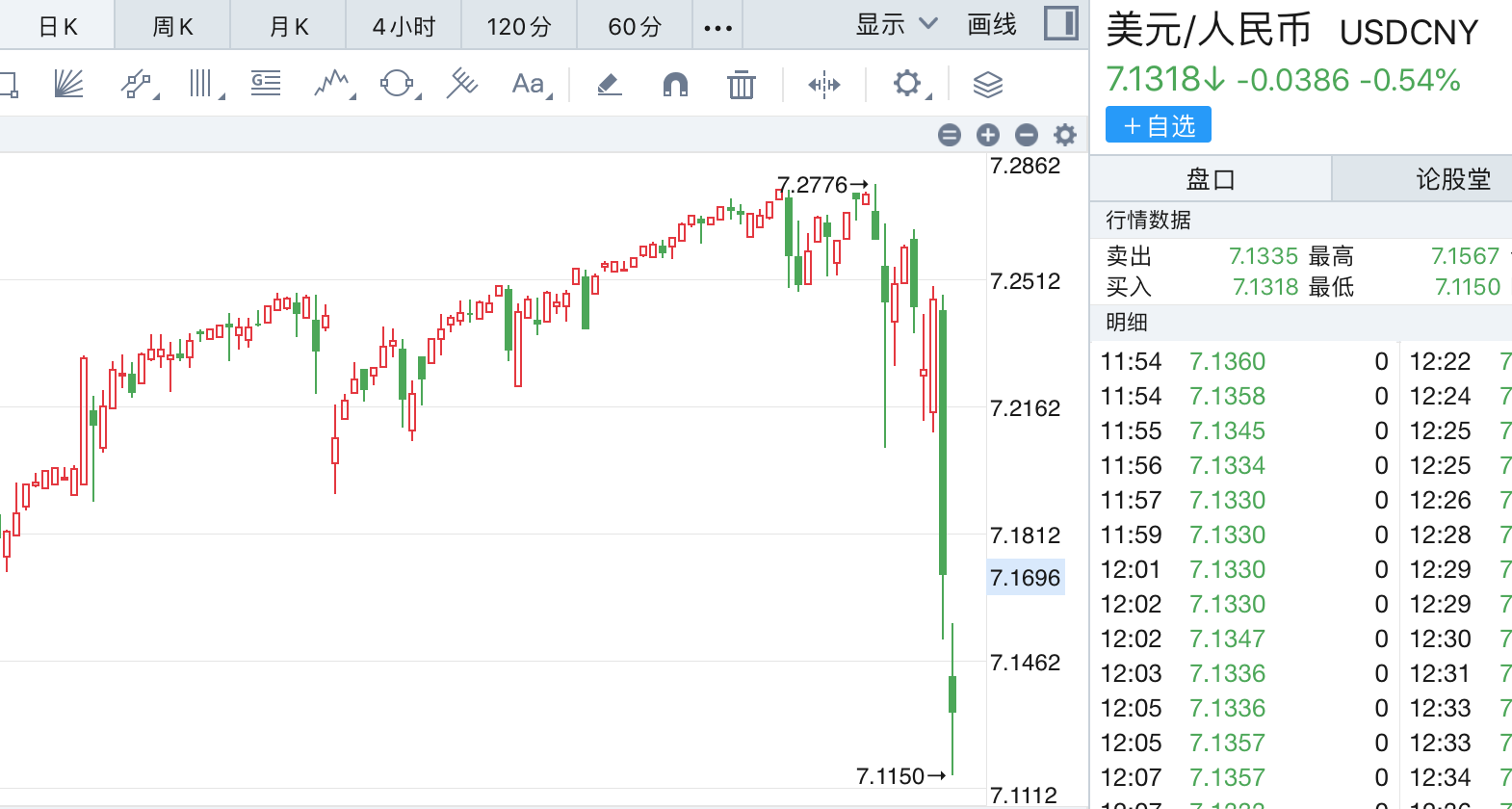Expand the 显示 display dropdown
Screen dimensions: 1512x809
(x=896, y=25)
